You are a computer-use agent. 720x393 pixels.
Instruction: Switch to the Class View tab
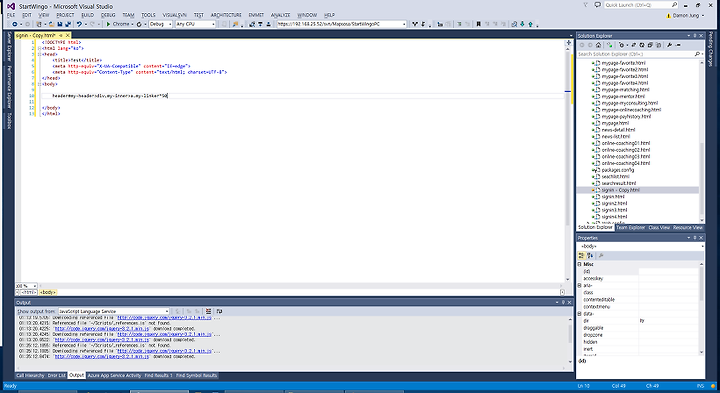659,228
